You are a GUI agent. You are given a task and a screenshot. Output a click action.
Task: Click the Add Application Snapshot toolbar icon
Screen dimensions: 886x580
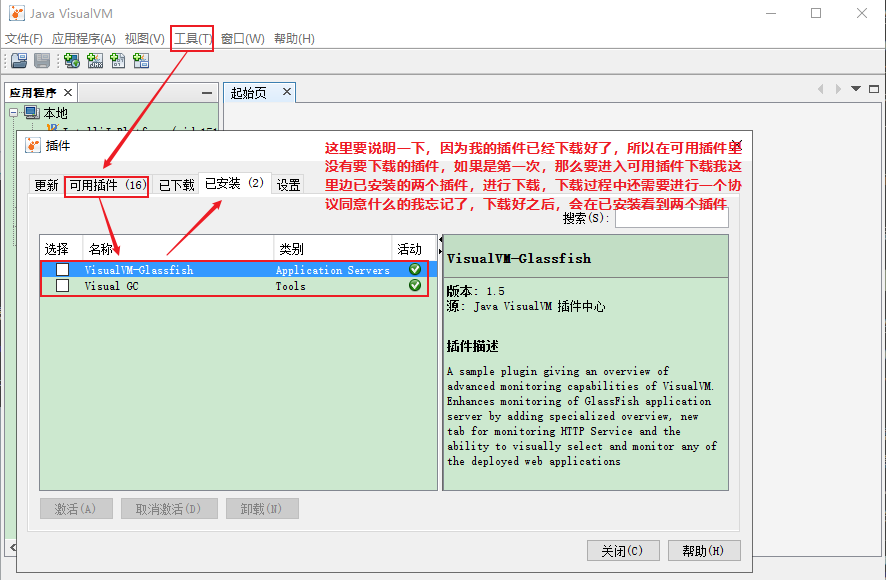[x=141, y=60]
